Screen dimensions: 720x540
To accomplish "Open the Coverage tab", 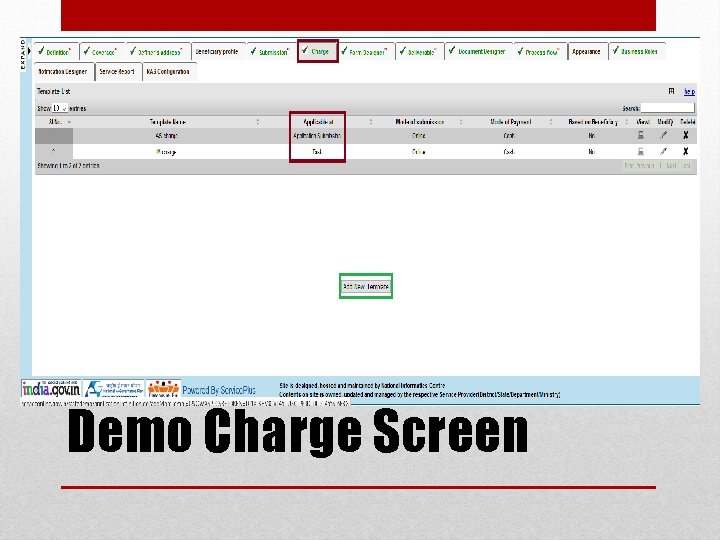I will [102, 52].
